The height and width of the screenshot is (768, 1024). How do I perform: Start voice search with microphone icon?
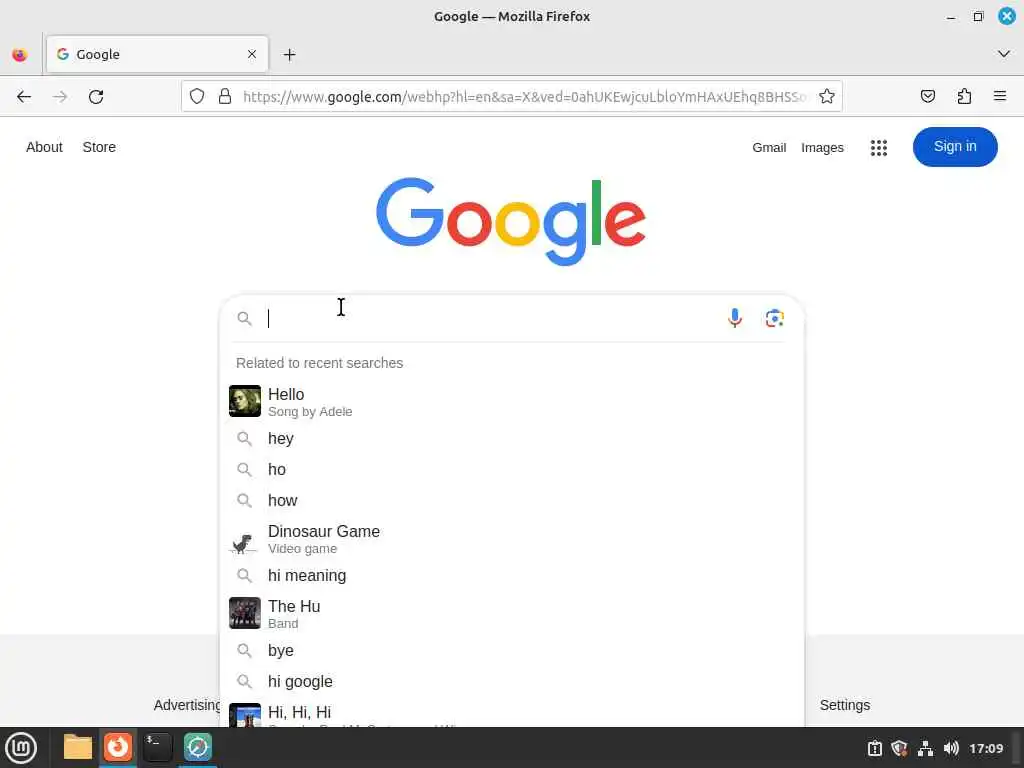pos(735,318)
